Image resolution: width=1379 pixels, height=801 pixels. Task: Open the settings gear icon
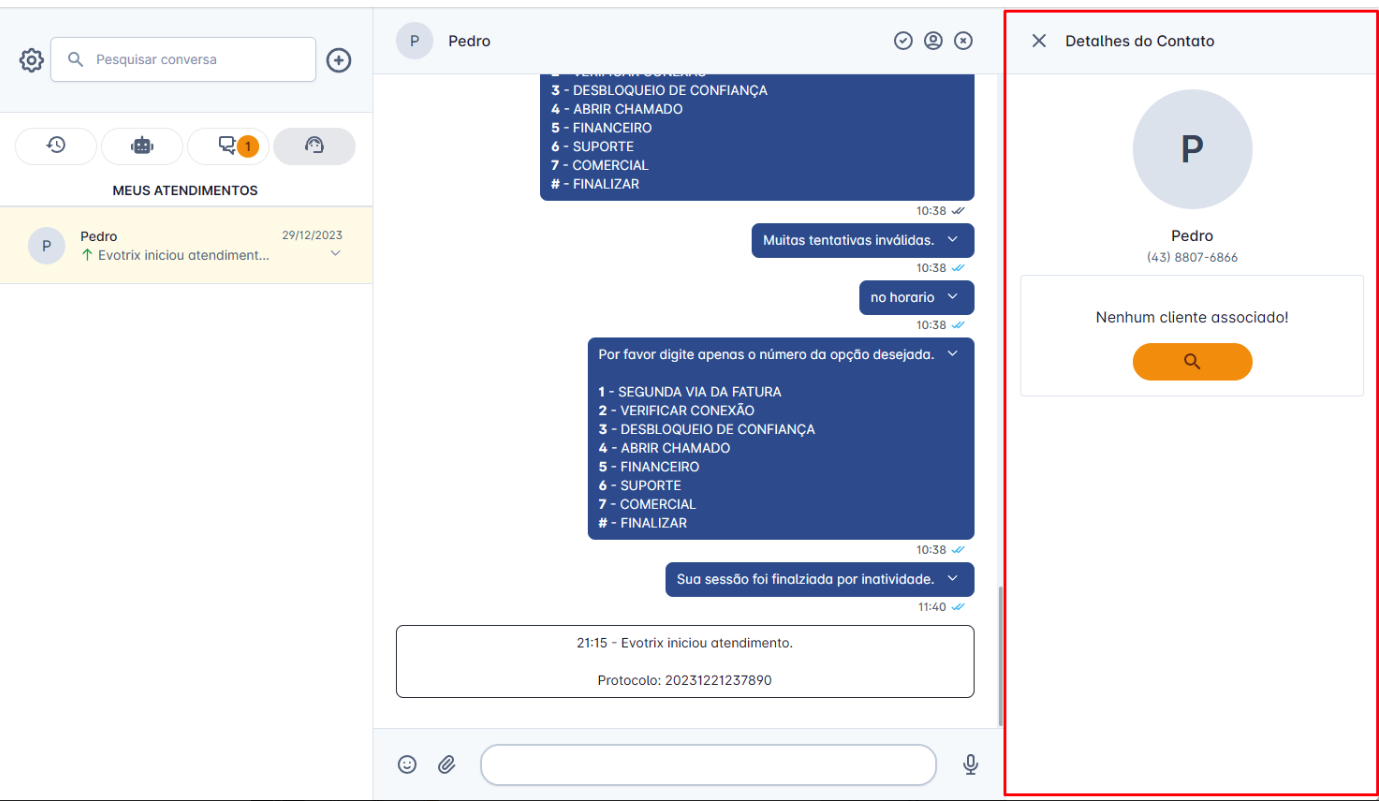[x=31, y=60]
